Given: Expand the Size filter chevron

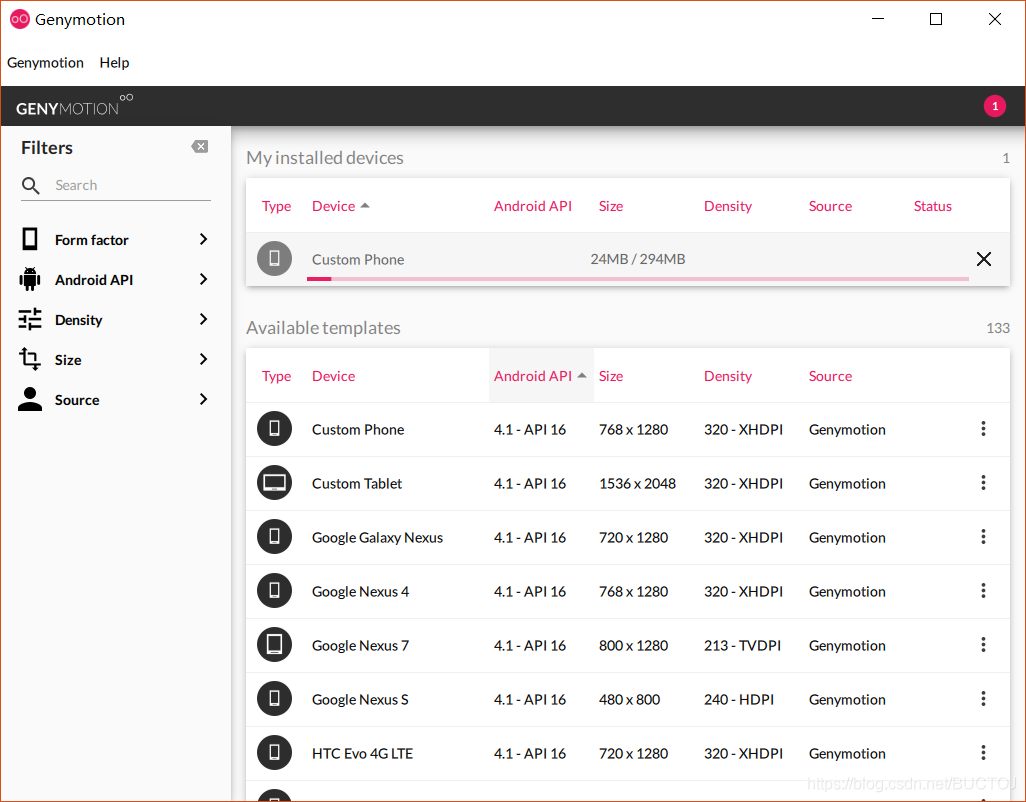Looking at the screenshot, I should tap(203, 359).
